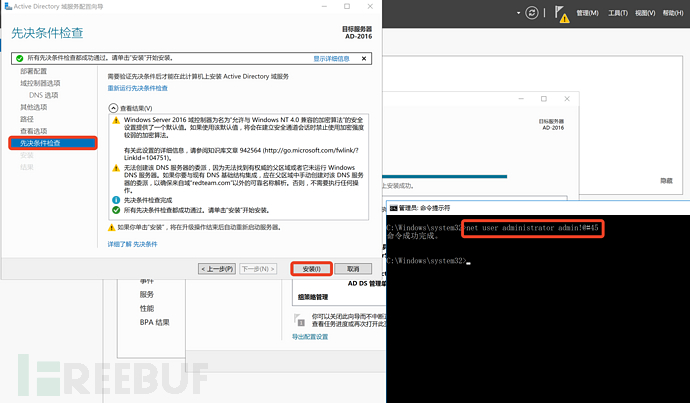Click the Install (安装) button

click(311, 269)
